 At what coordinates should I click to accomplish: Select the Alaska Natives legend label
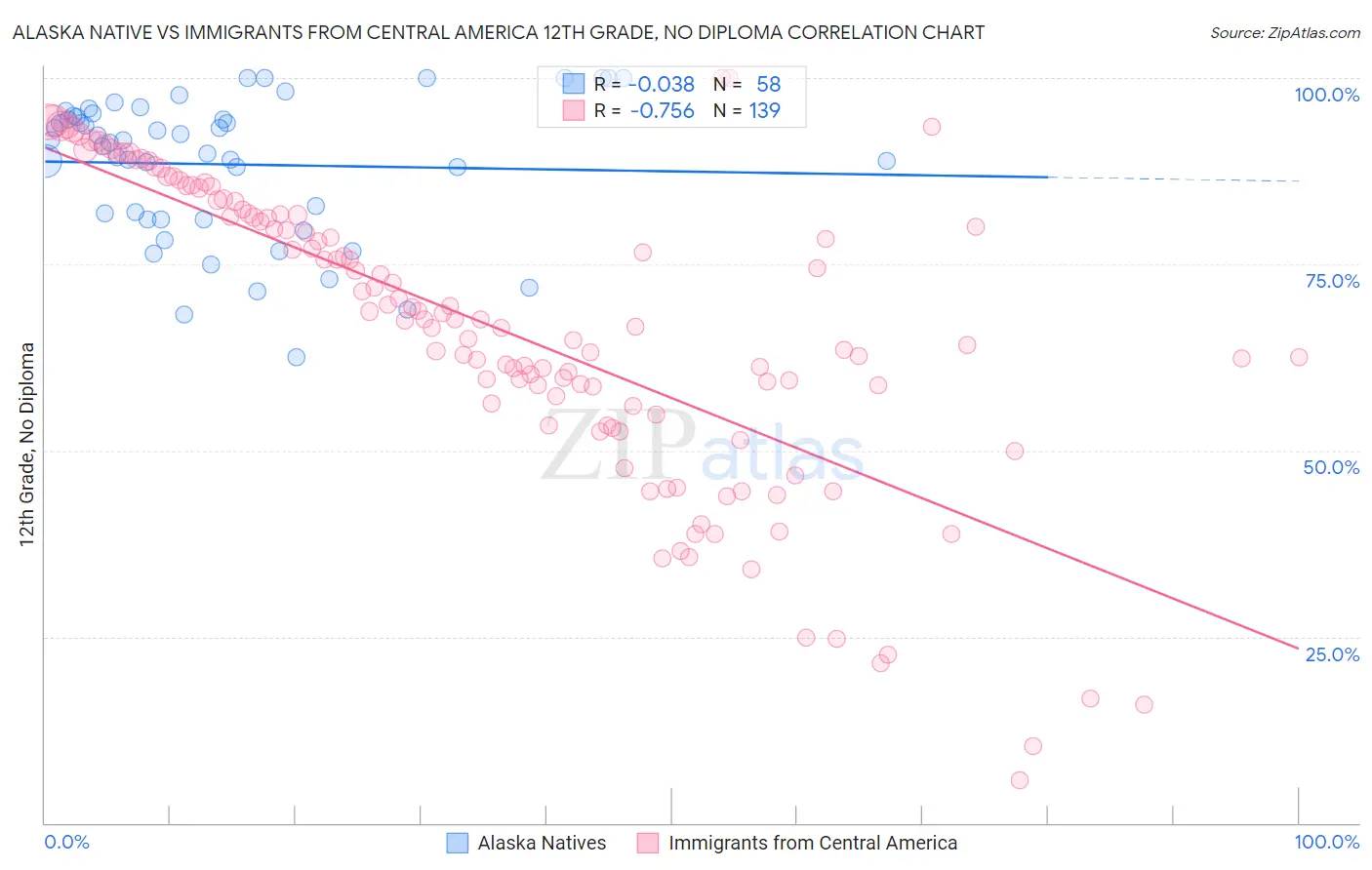point(542,843)
